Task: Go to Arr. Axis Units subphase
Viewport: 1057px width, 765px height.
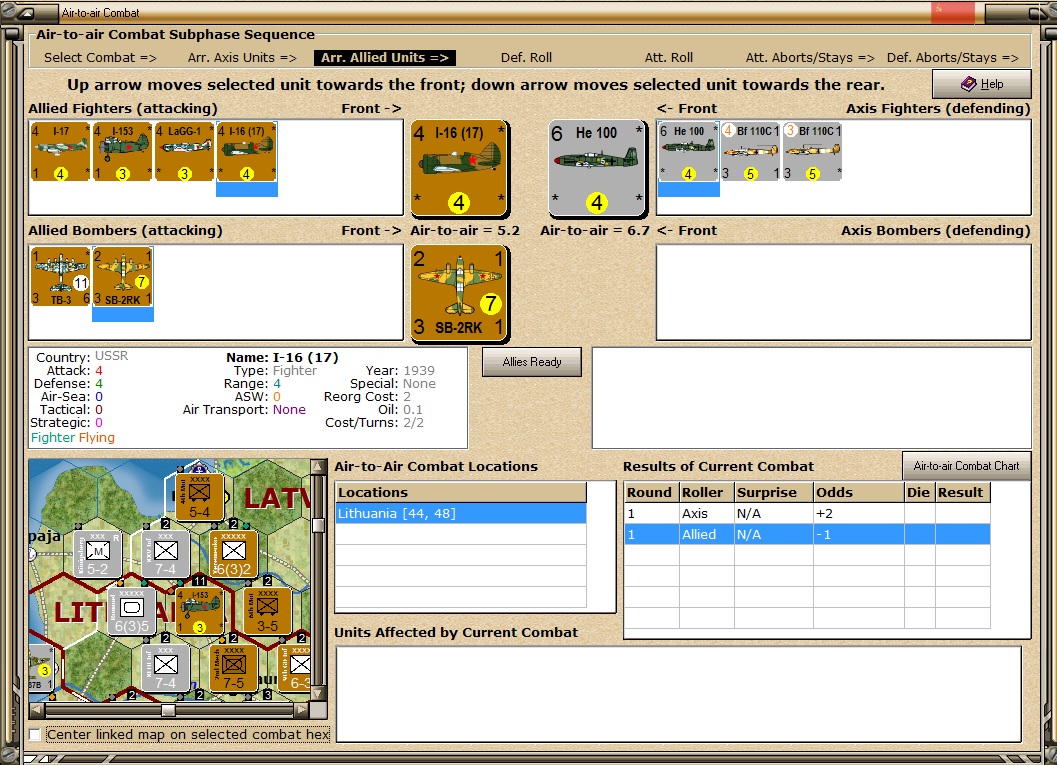Action: point(242,58)
